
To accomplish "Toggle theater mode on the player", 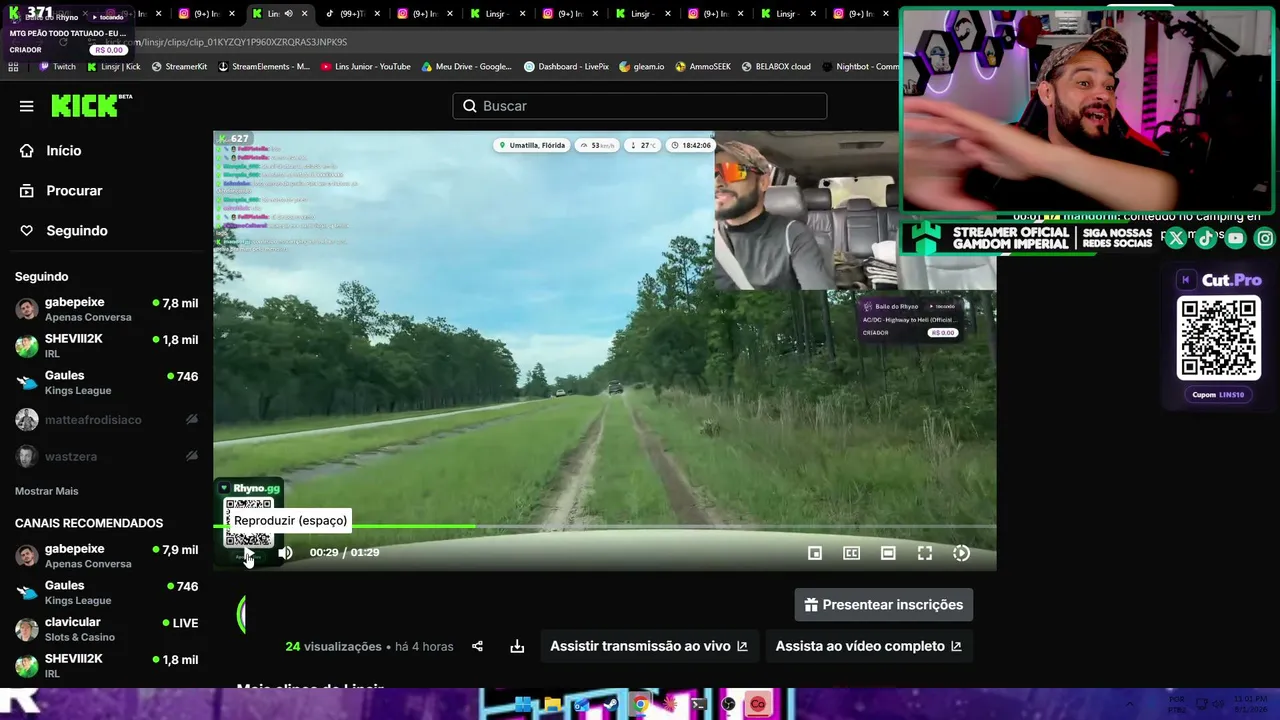I will tap(888, 553).
